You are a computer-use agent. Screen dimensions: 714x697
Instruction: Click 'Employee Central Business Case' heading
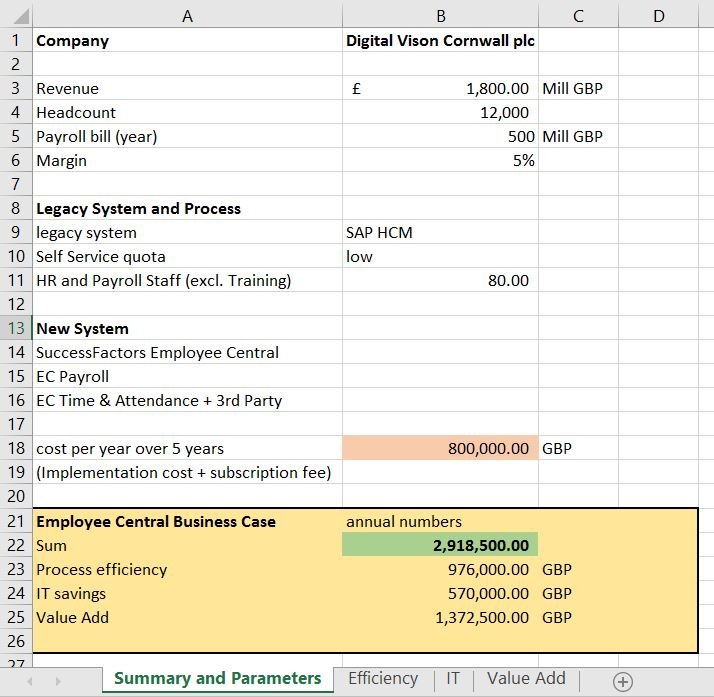187,521
